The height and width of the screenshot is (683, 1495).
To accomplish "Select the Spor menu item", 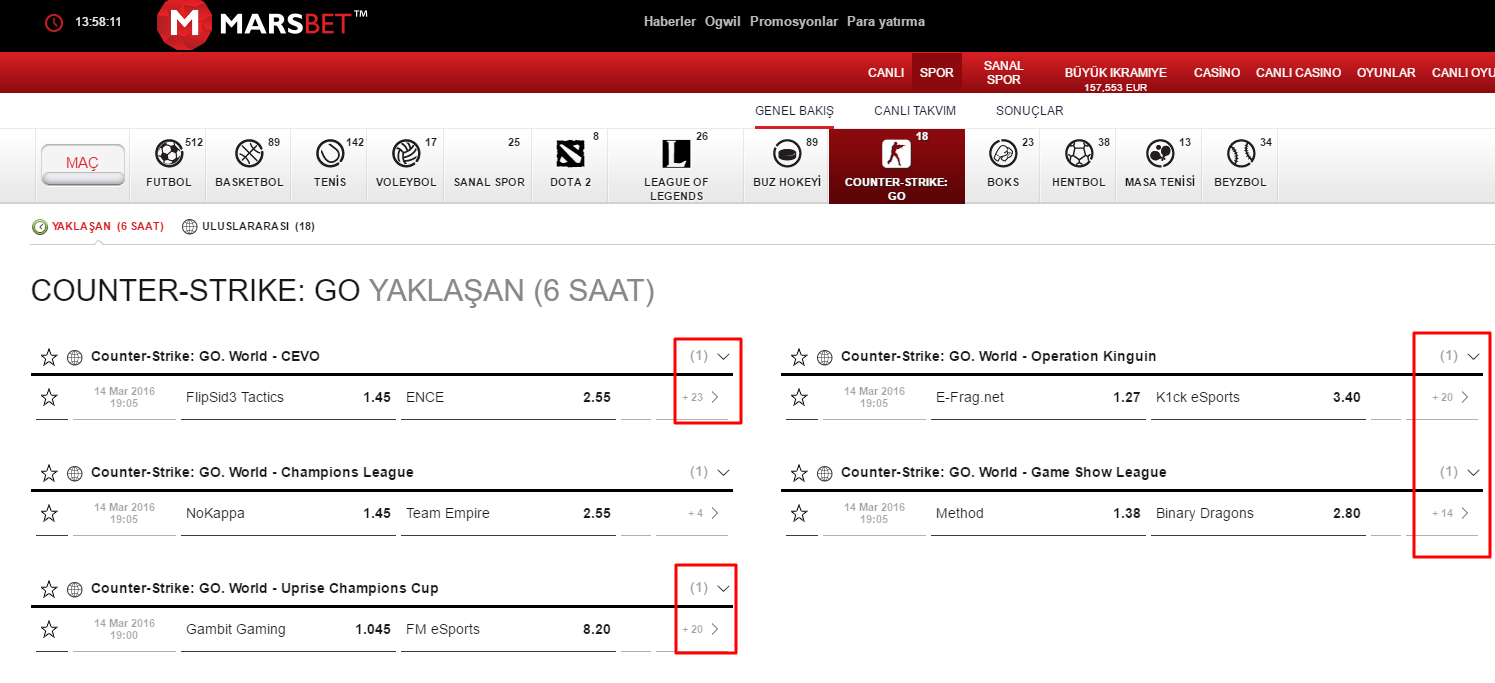I will [937, 73].
